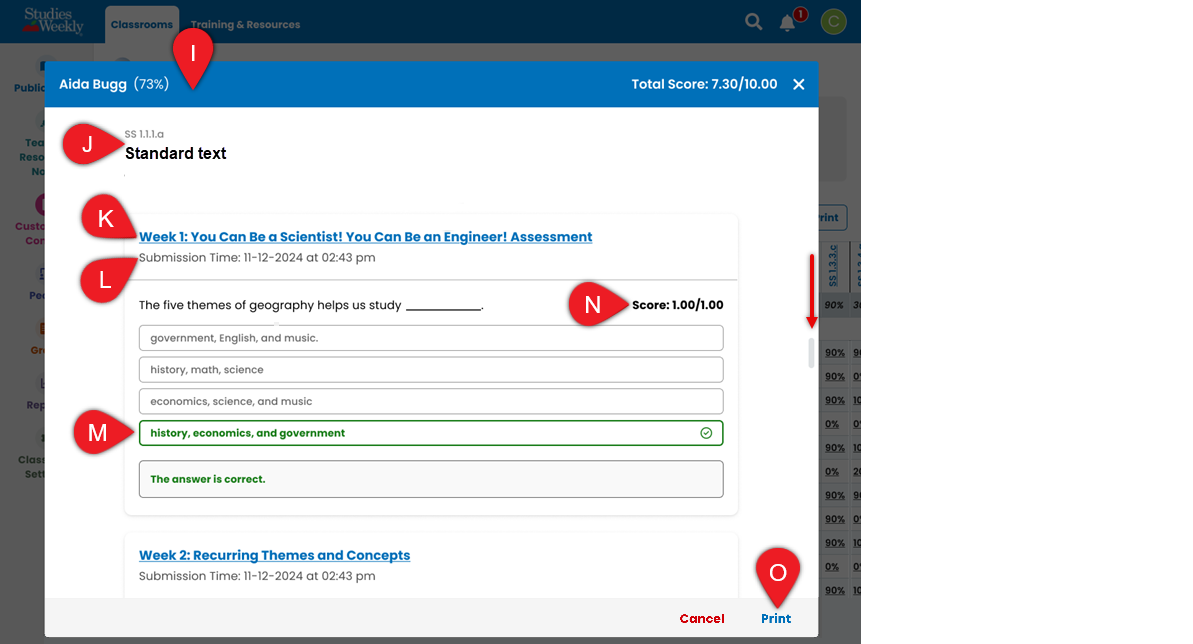Open the user avatar menu
The image size is (1193, 644).
tap(833, 22)
